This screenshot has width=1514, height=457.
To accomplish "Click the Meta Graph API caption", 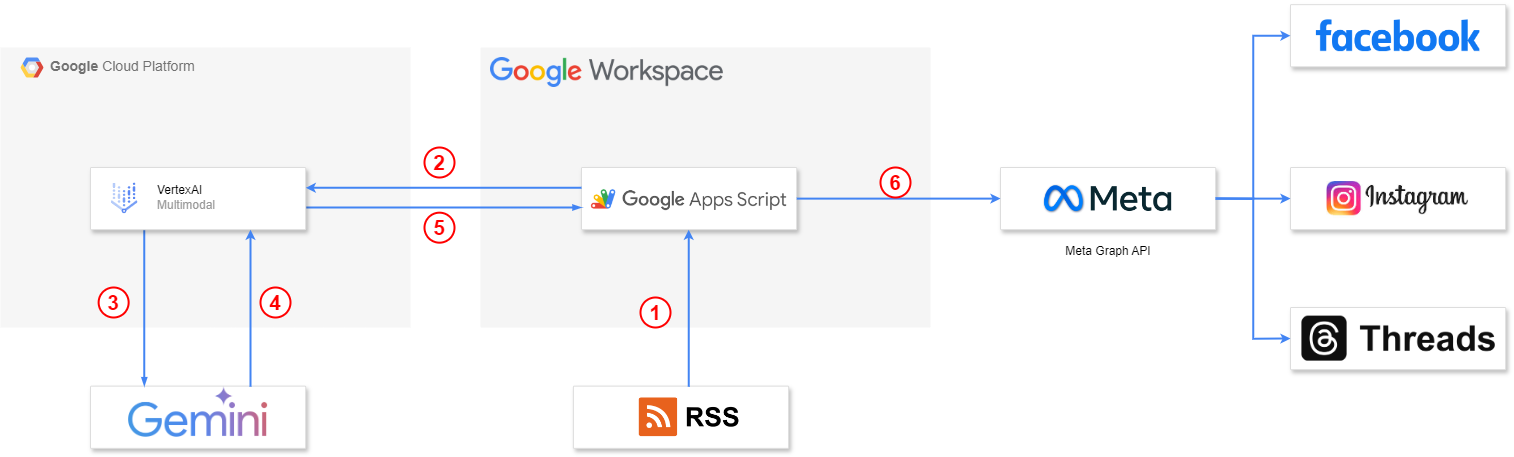I will coord(1108,251).
